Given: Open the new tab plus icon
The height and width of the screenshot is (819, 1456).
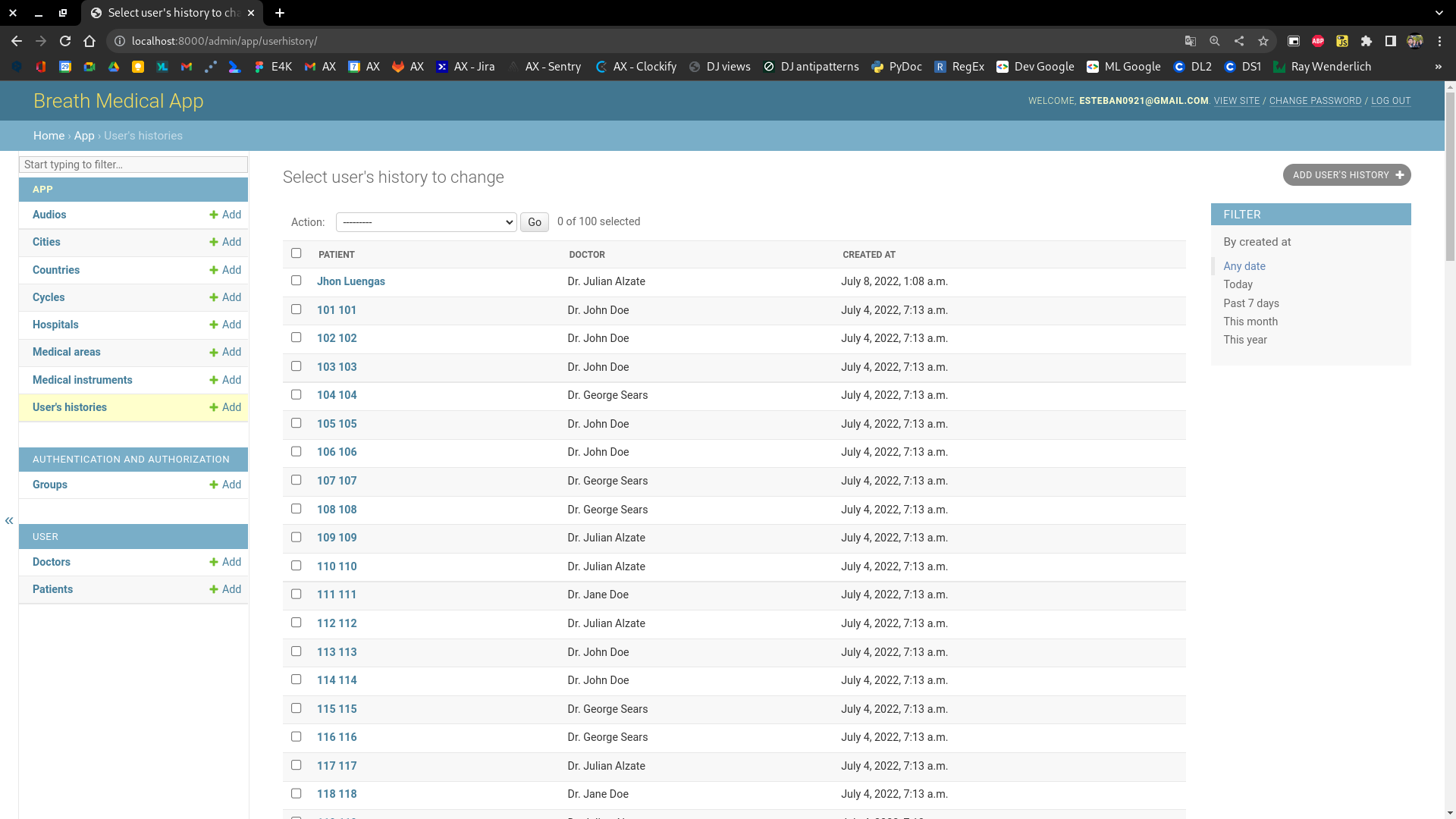Looking at the screenshot, I should [280, 13].
